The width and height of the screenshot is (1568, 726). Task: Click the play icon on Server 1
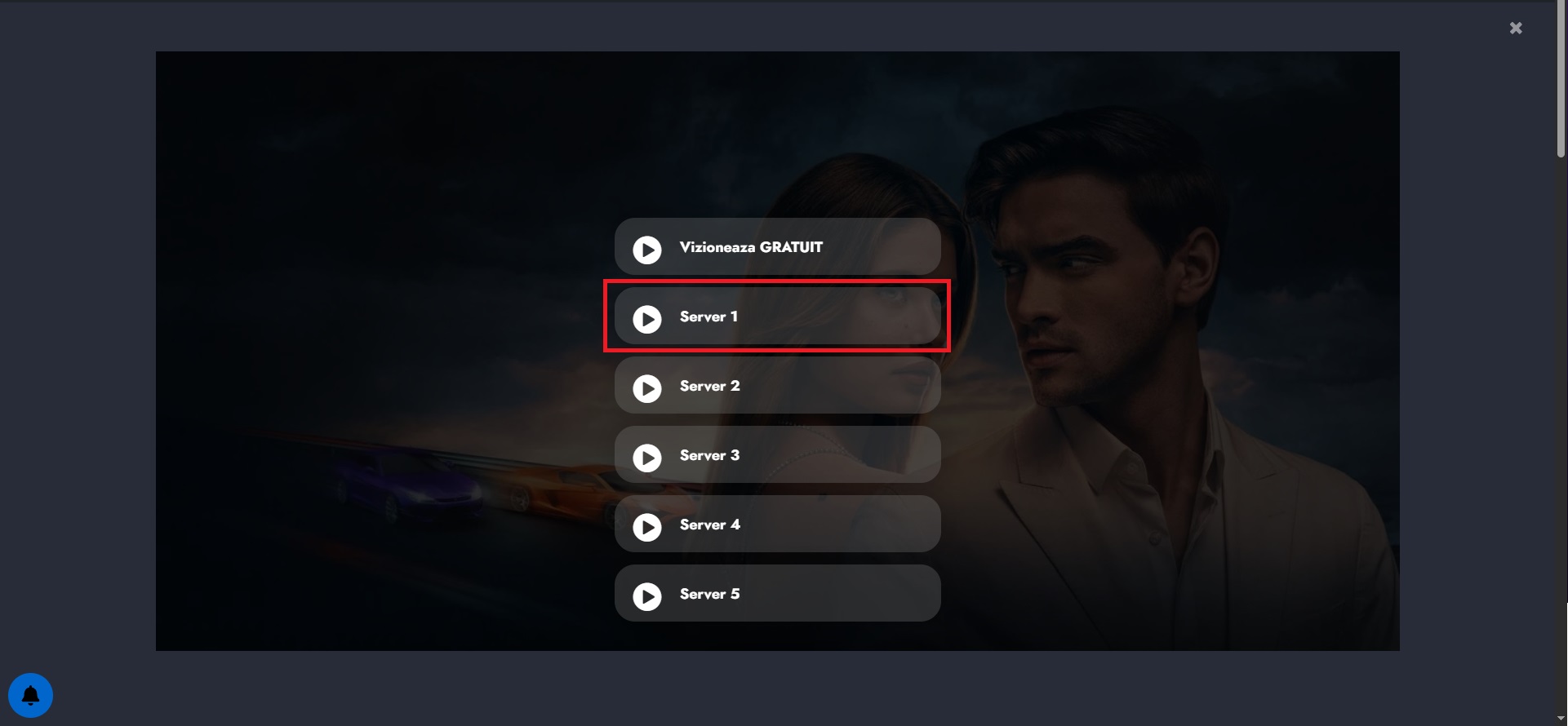point(647,319)
